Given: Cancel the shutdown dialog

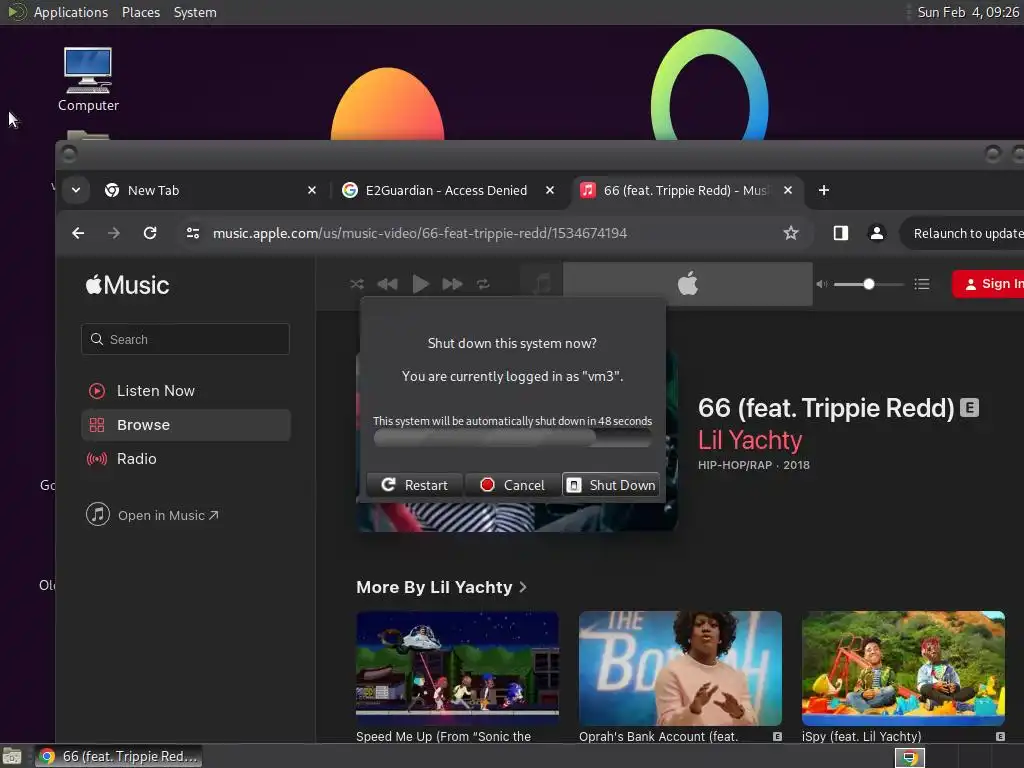Looking at the screenshot, I should pyautogui.click(x=513, y=485).
